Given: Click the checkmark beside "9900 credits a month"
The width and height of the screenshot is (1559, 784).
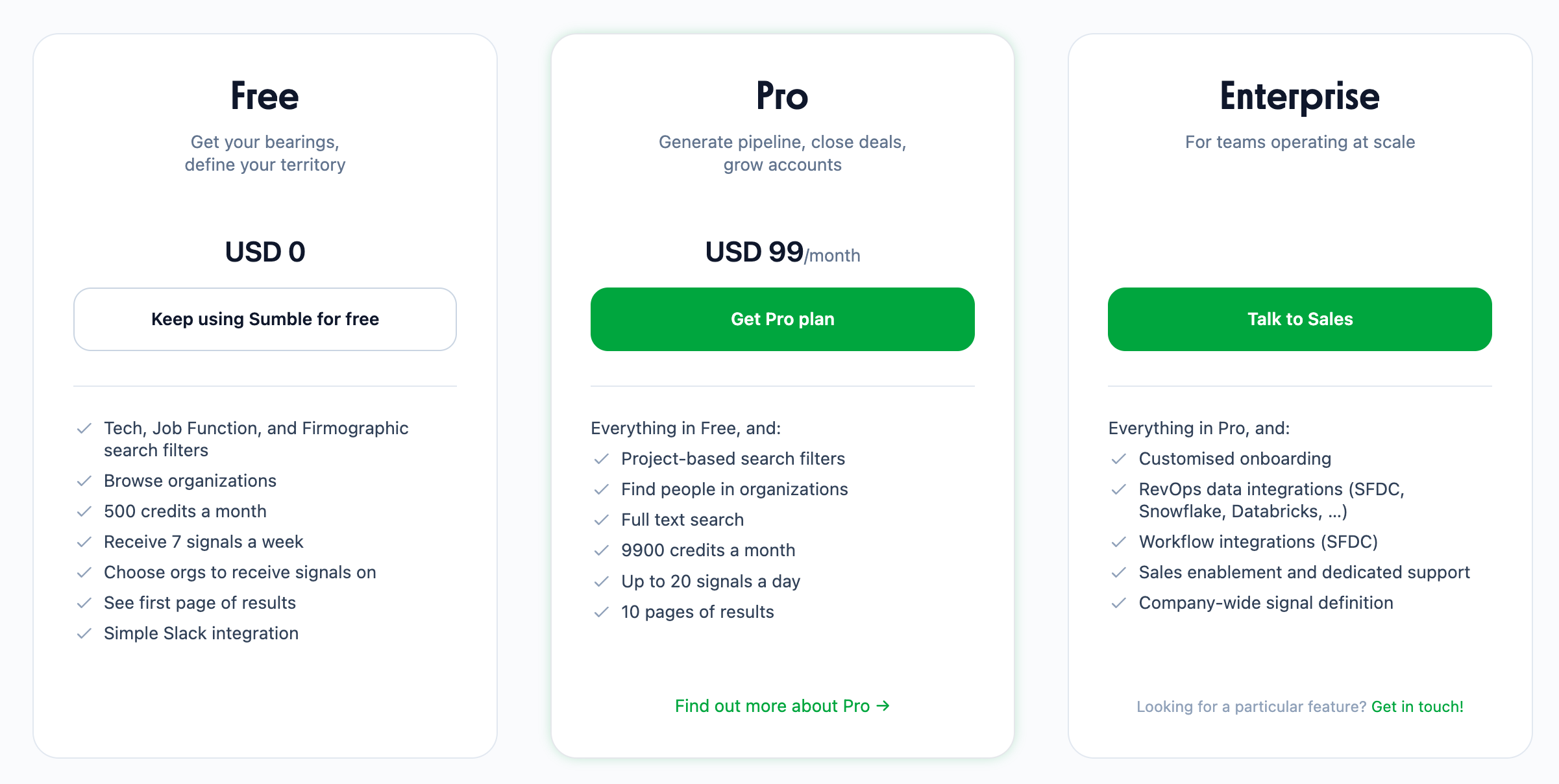Looking at the screenshot, I should click(602, 550).
